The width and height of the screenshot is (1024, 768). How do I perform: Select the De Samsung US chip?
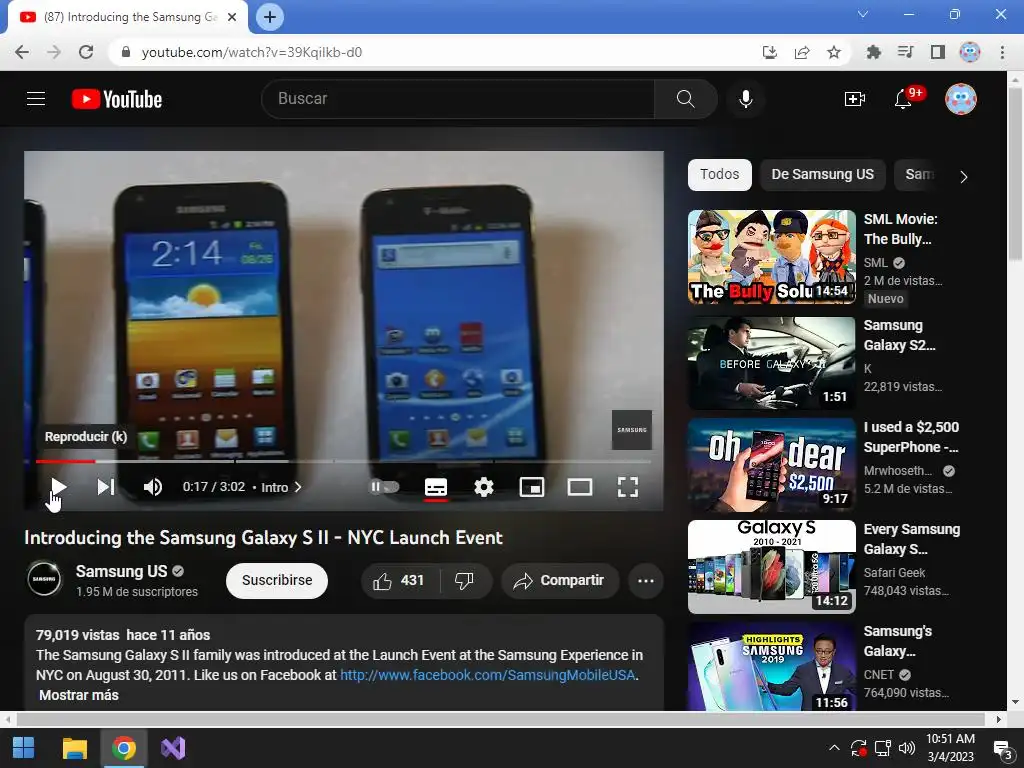click(822, 174)
